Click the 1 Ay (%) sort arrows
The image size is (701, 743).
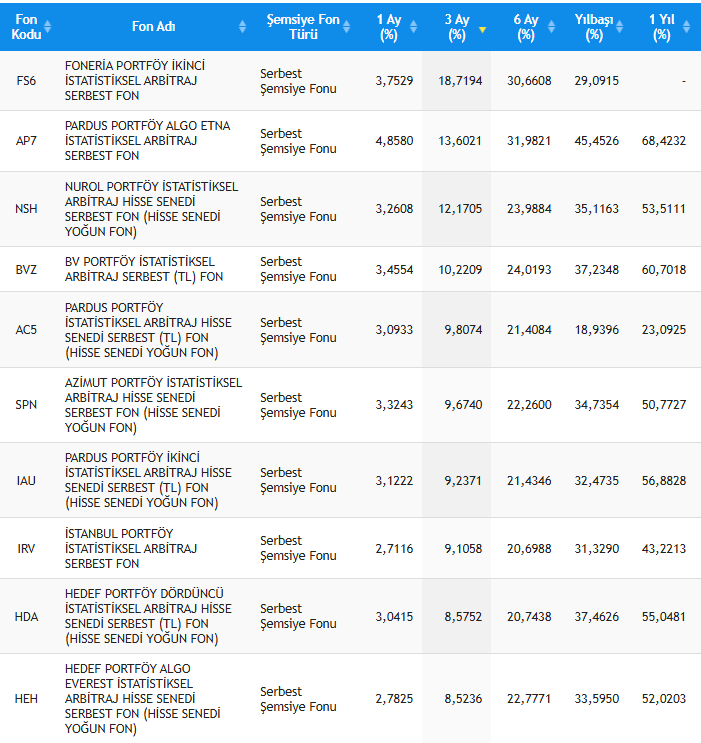(x=413, y=27)
